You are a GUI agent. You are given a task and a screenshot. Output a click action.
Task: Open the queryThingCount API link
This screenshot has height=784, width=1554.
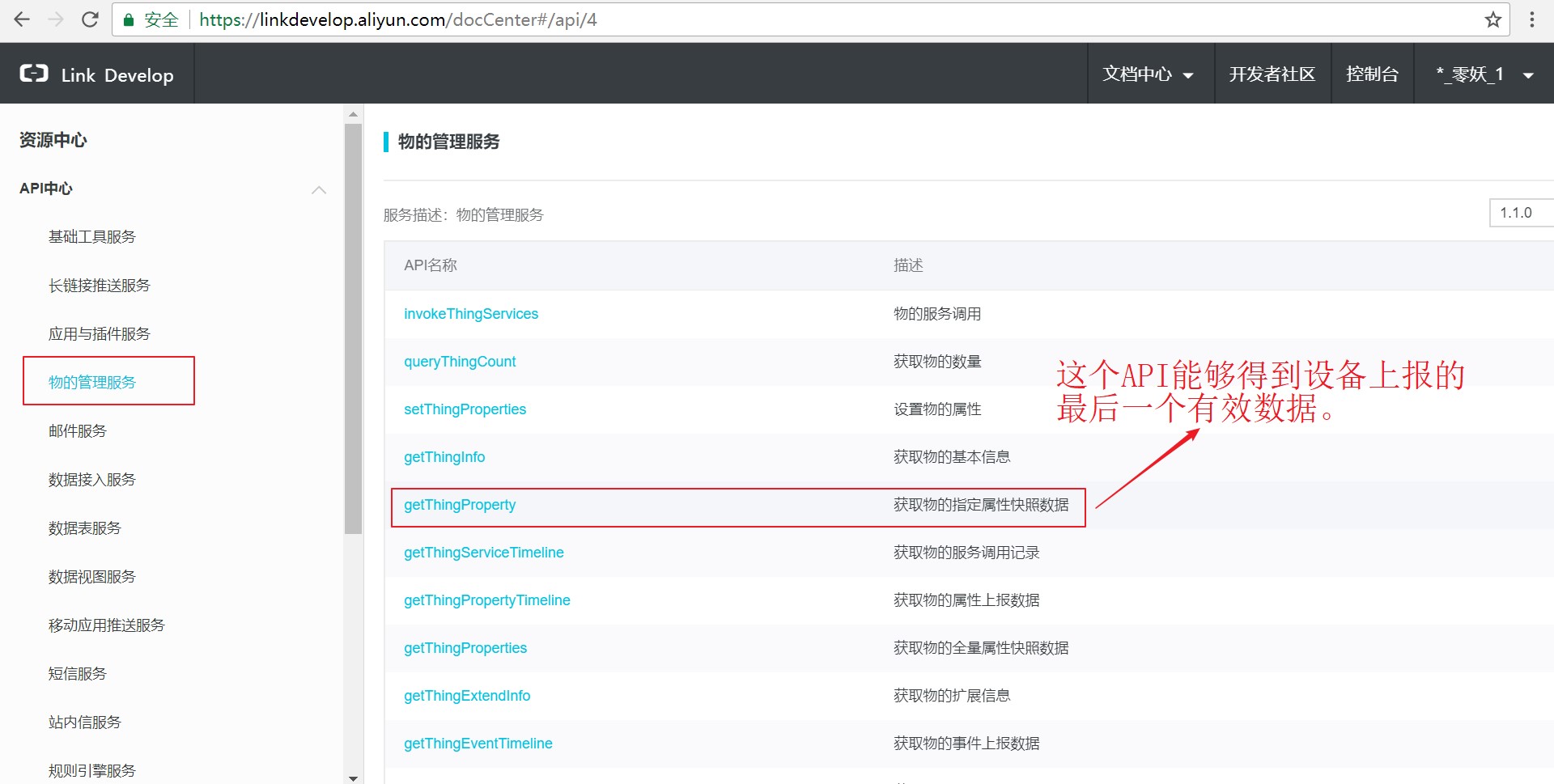[460, 362]
